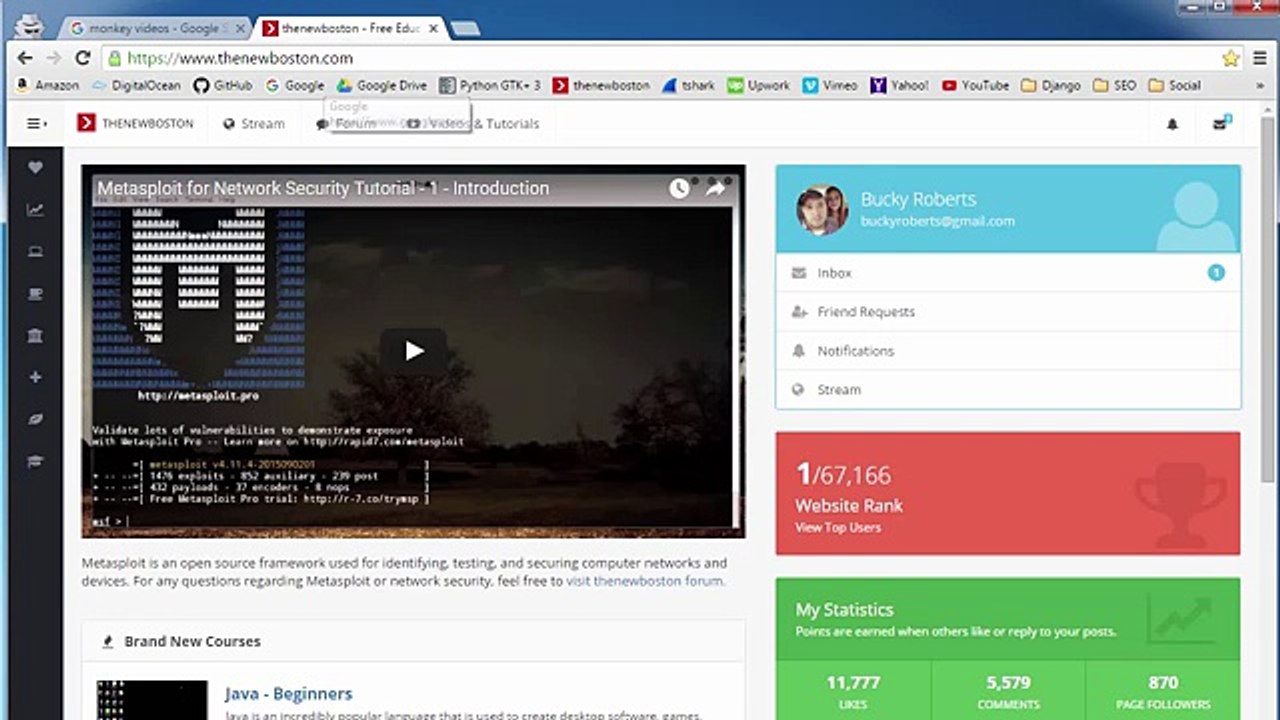Viewport: 1280px width, 720px height.
Task: Click Bucky Roberts profile avatar photo
Action: click(x=822, y=209)
